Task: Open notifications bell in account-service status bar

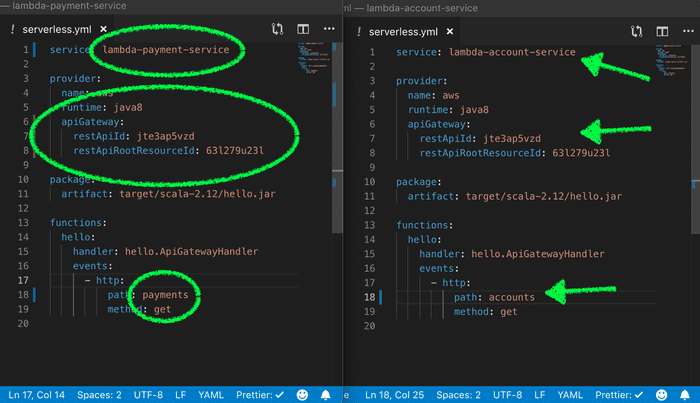Action: [x=685, y=395]
